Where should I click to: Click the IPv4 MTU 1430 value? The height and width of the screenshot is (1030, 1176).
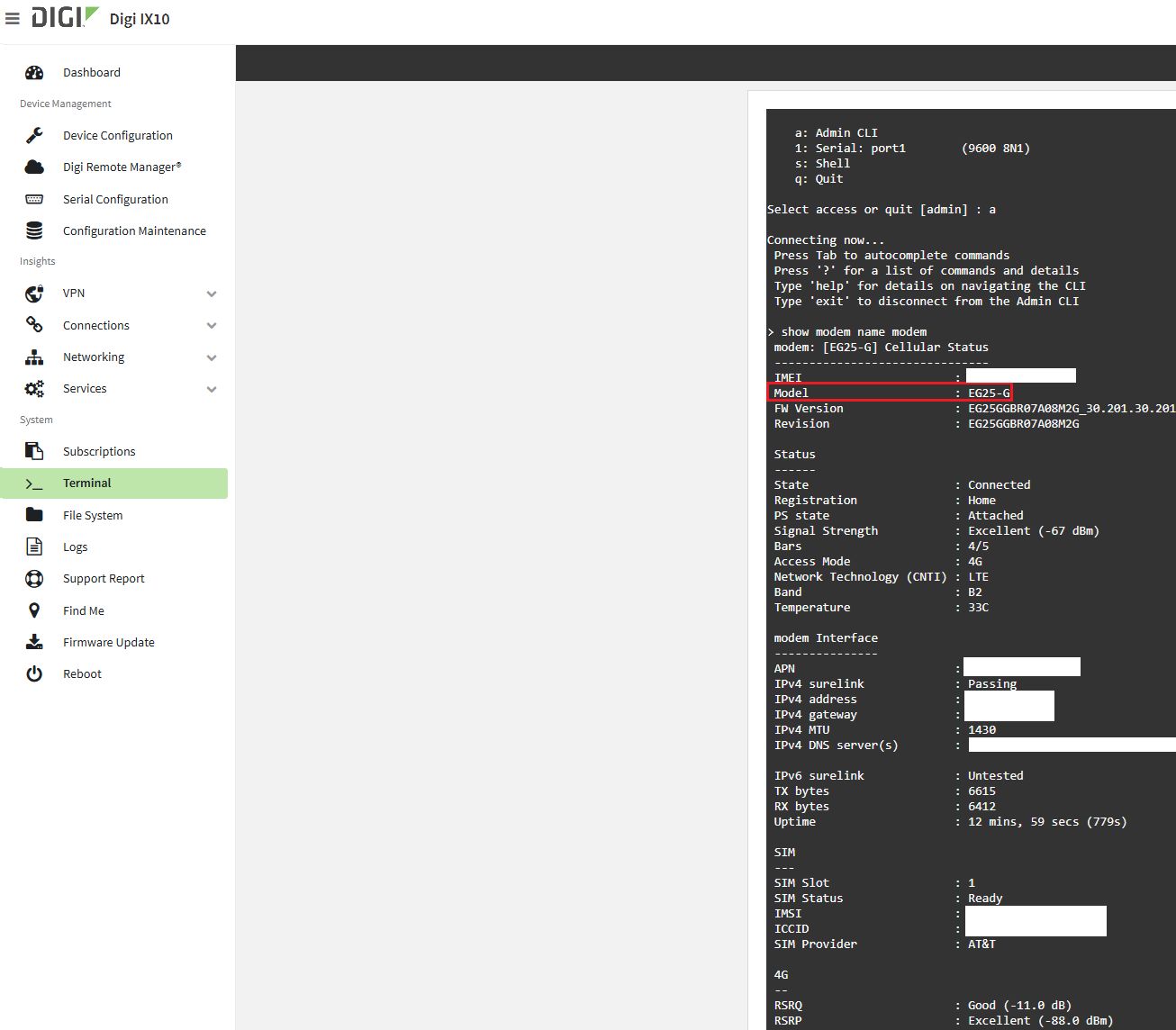pyautogui.click(x=982, y=729)
